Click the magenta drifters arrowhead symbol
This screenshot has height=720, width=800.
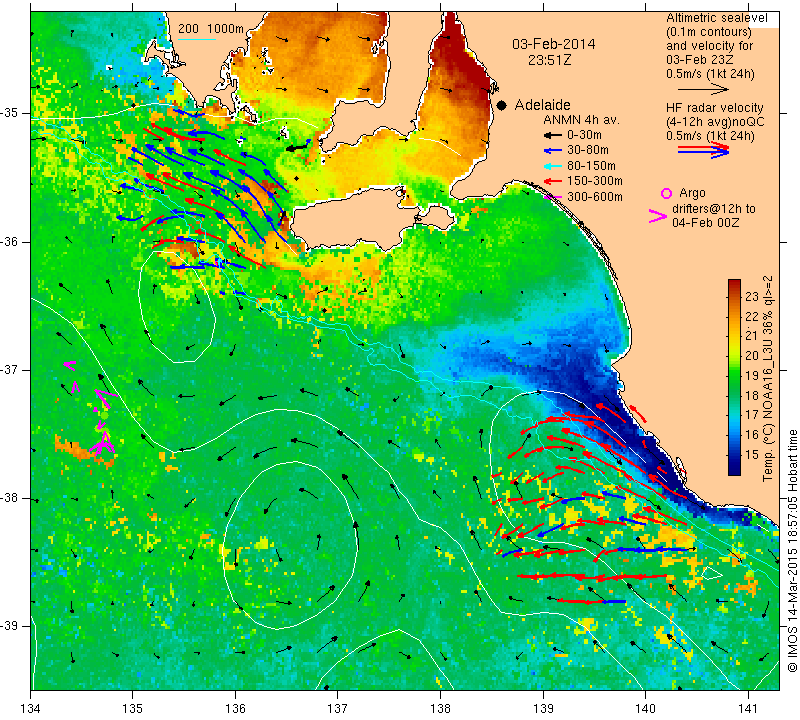658,216
